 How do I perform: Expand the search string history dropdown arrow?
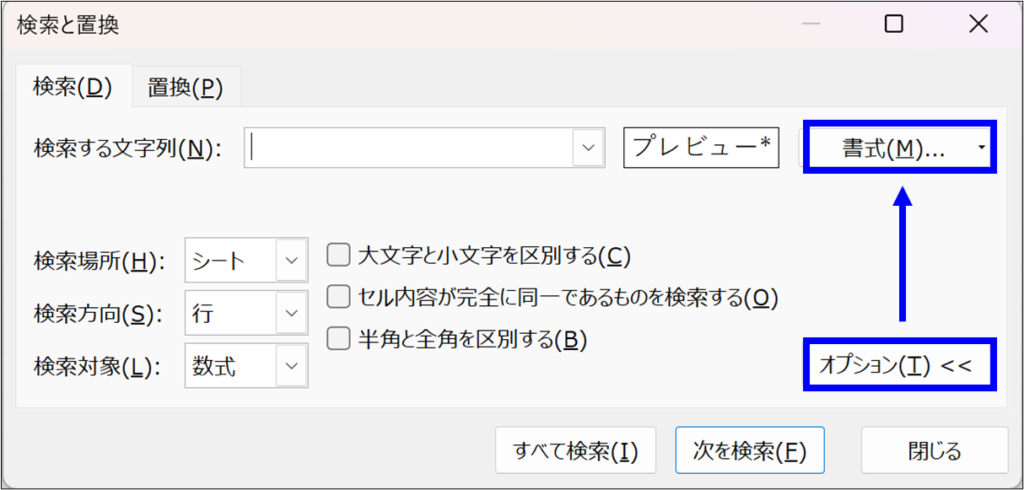tap(587, 148)
